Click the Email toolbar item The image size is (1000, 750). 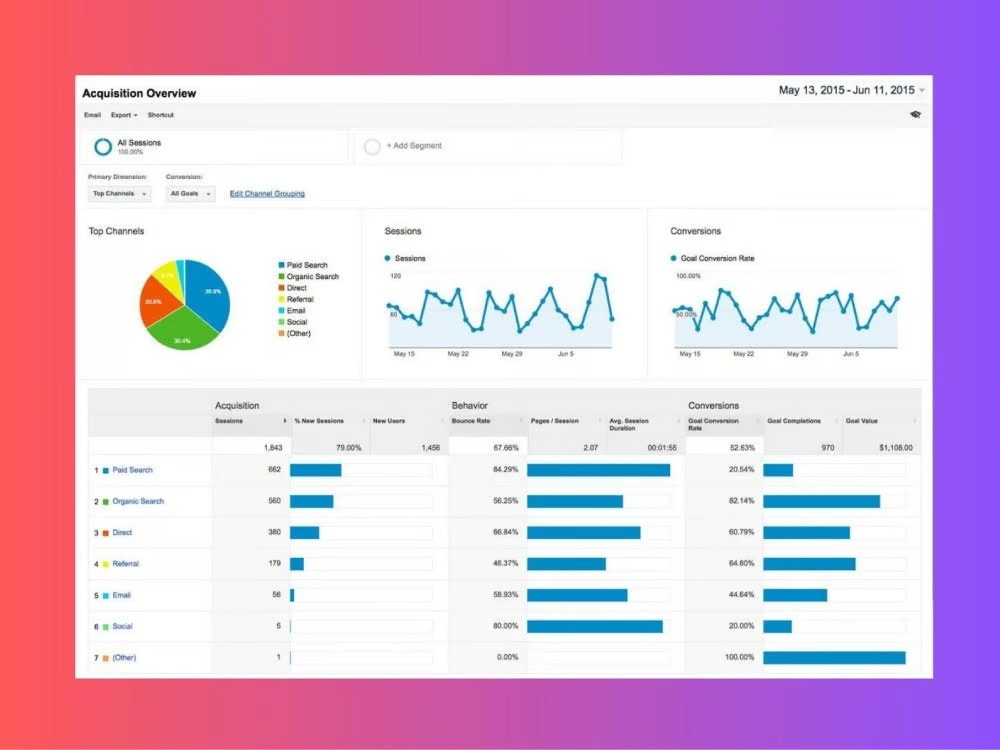point(92,115)
